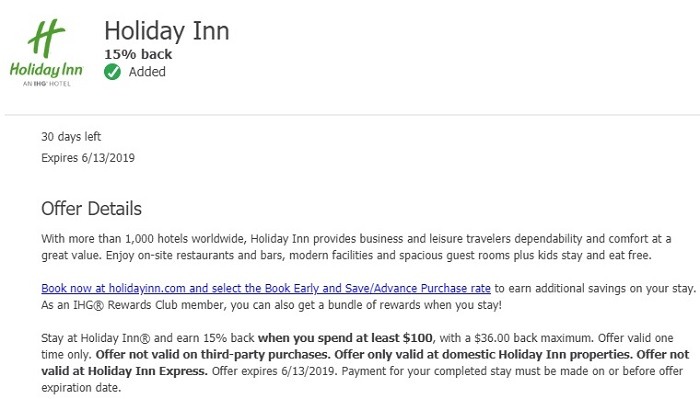The height and width of the screenshot is (399, 700).
Task: Select the 15% back offer text
Action: (138, 54)
